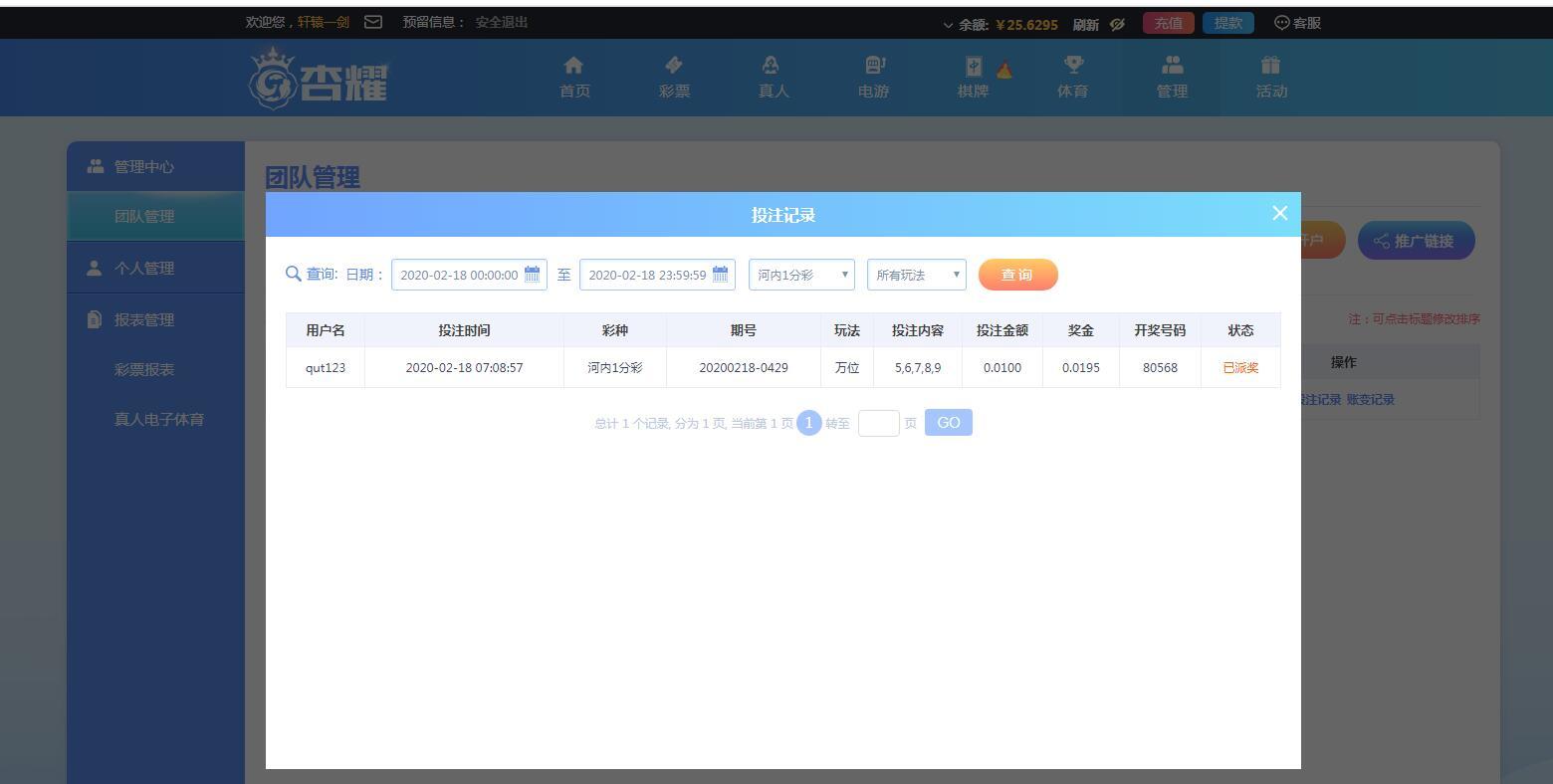Click the 推广链接 promotion link button

(1416, 241)
